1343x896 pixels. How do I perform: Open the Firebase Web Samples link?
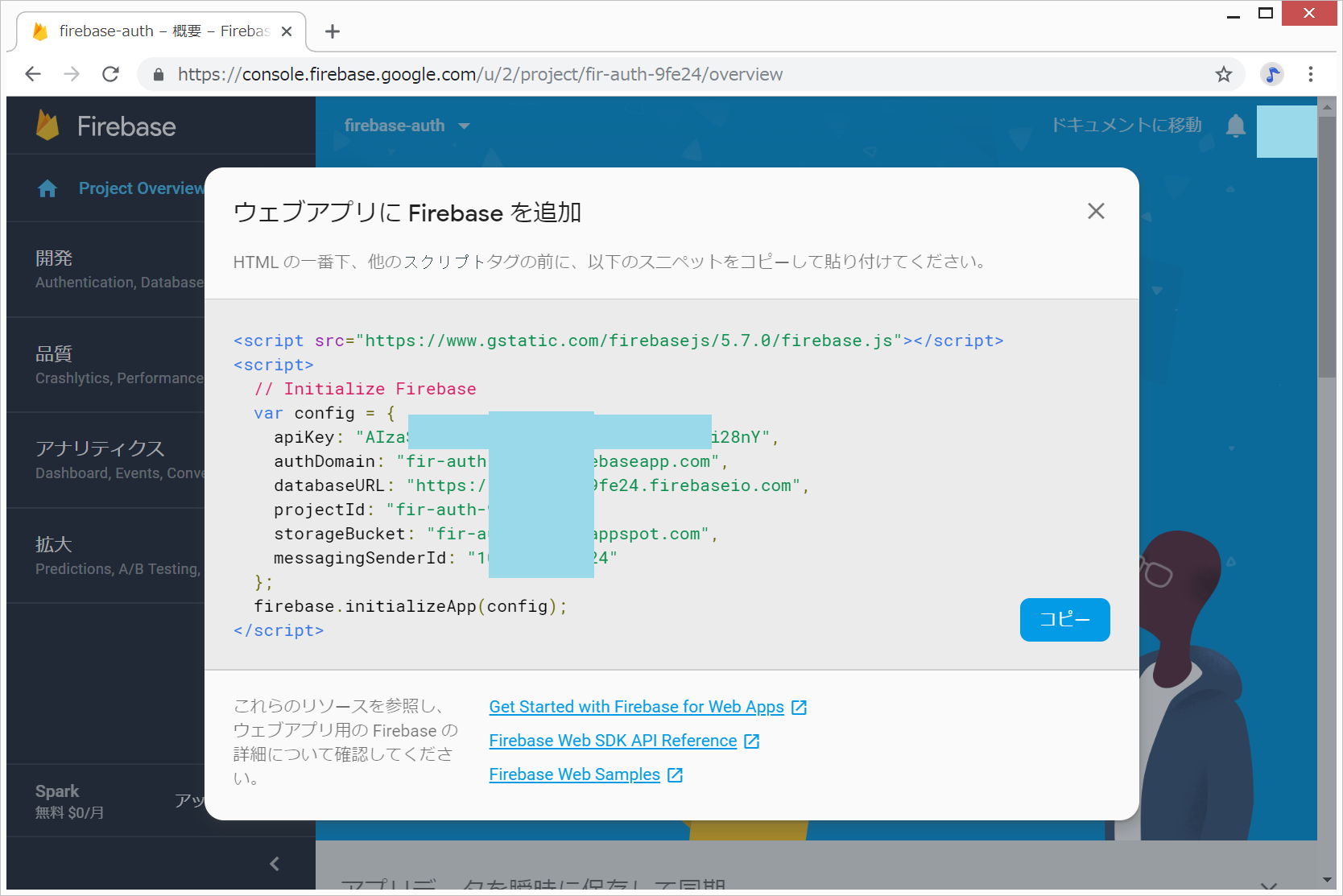click(574, 774)
